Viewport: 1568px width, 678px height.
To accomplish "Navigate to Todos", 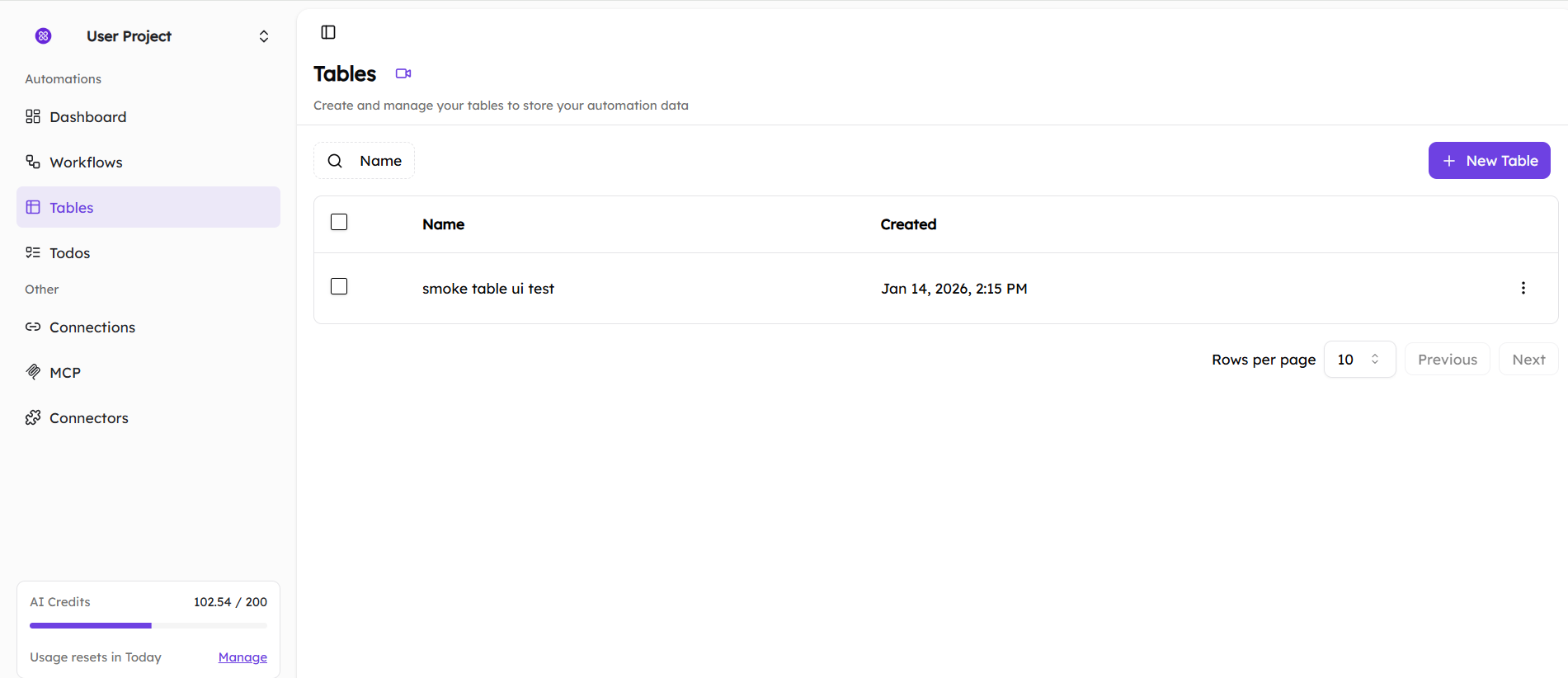I will (69, 253).
